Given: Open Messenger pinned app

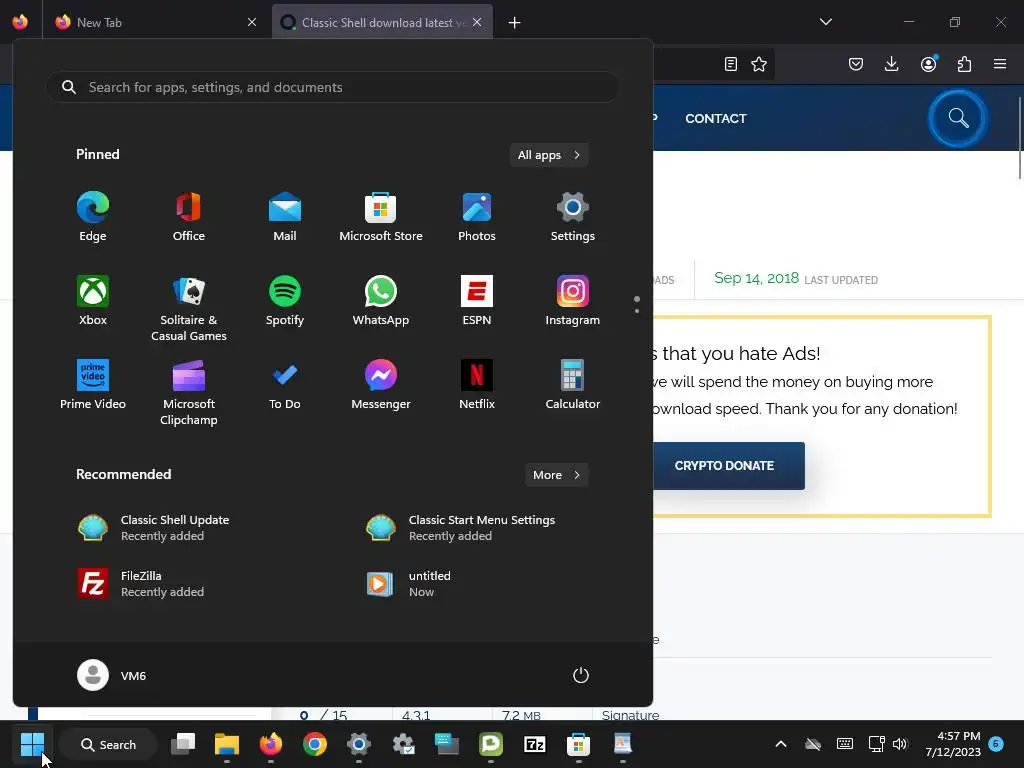Looking at the screenshot, I should [x=381, y=385].
